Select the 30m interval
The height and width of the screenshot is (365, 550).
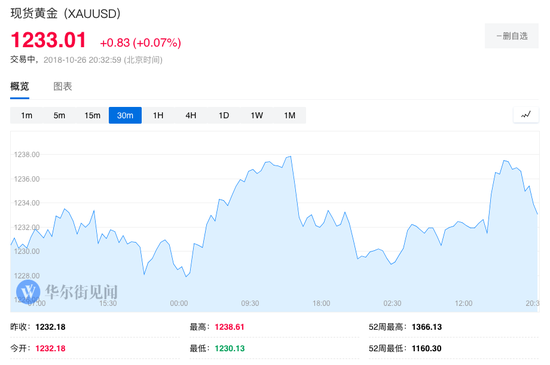tap(125, 115)
